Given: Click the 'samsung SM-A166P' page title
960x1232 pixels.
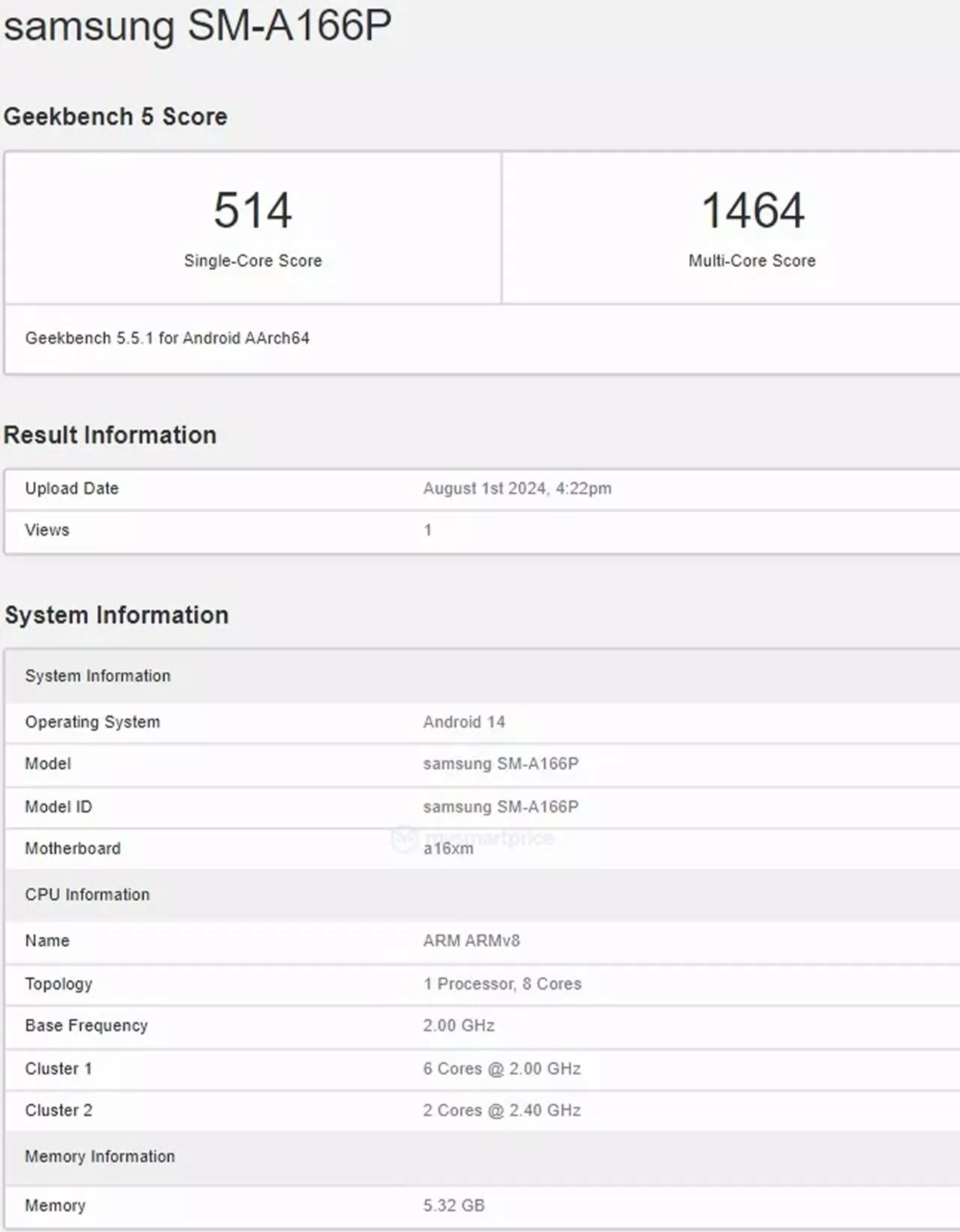Looking at the screenshot, I should [197, 26].
